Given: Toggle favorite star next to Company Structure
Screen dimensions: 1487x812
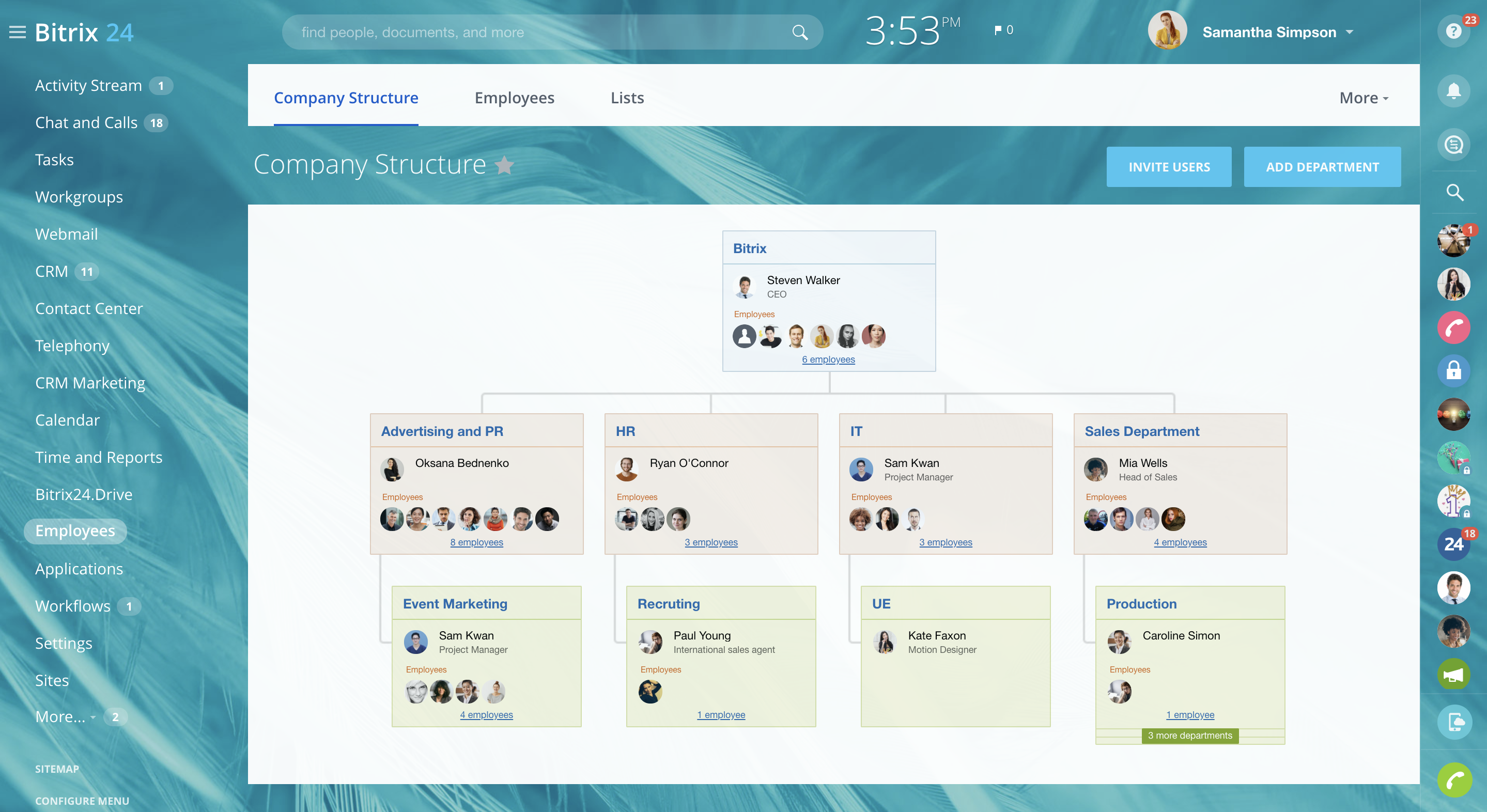Looking at the screenshot, I should (x=504, y=166).
